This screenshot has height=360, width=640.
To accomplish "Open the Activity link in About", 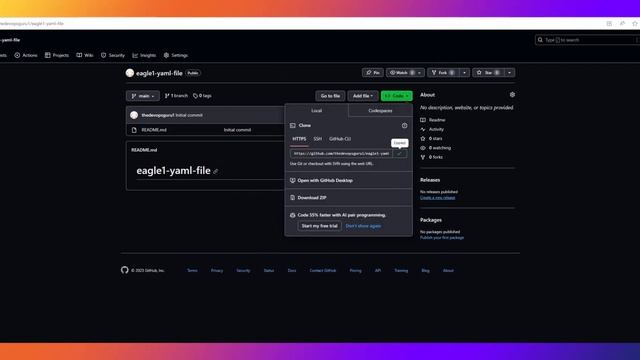I will pyautogui.click(x=432, y=129).
